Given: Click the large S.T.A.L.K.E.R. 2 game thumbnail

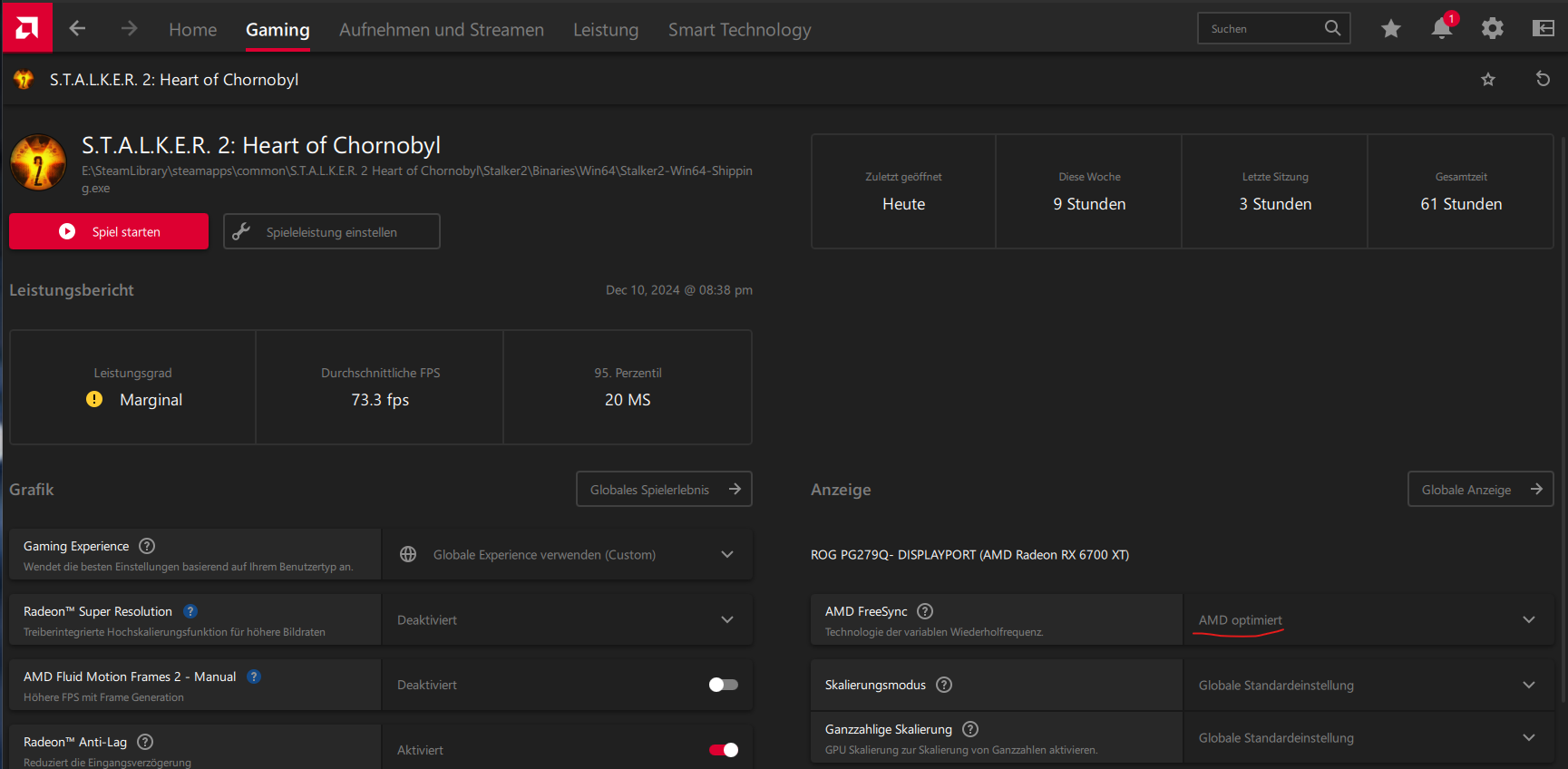Looking at the screenshot, I should [x=38, y=162].
